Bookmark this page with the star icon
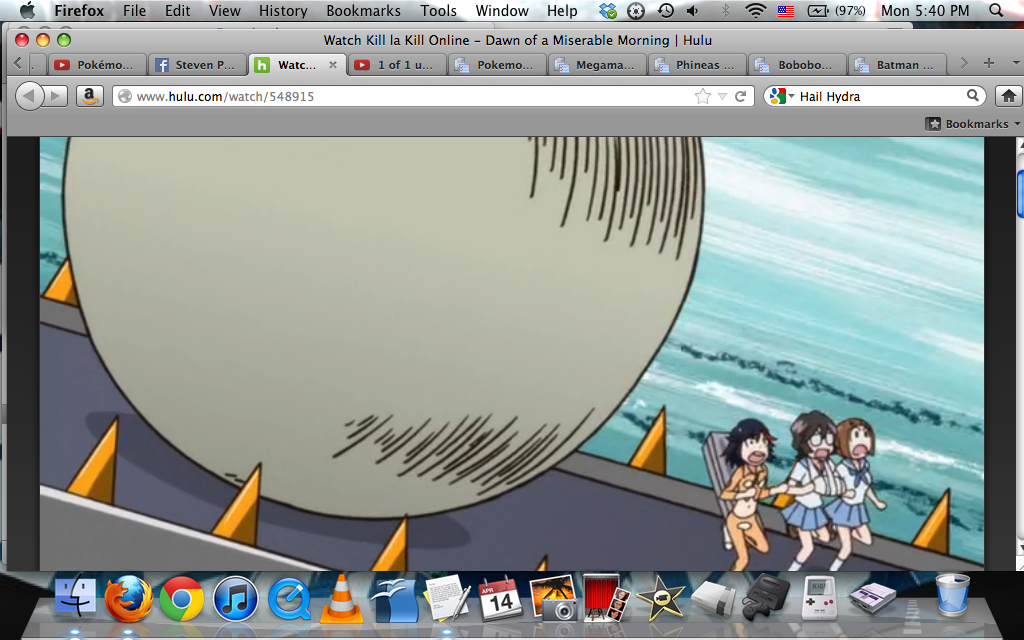 703,96
